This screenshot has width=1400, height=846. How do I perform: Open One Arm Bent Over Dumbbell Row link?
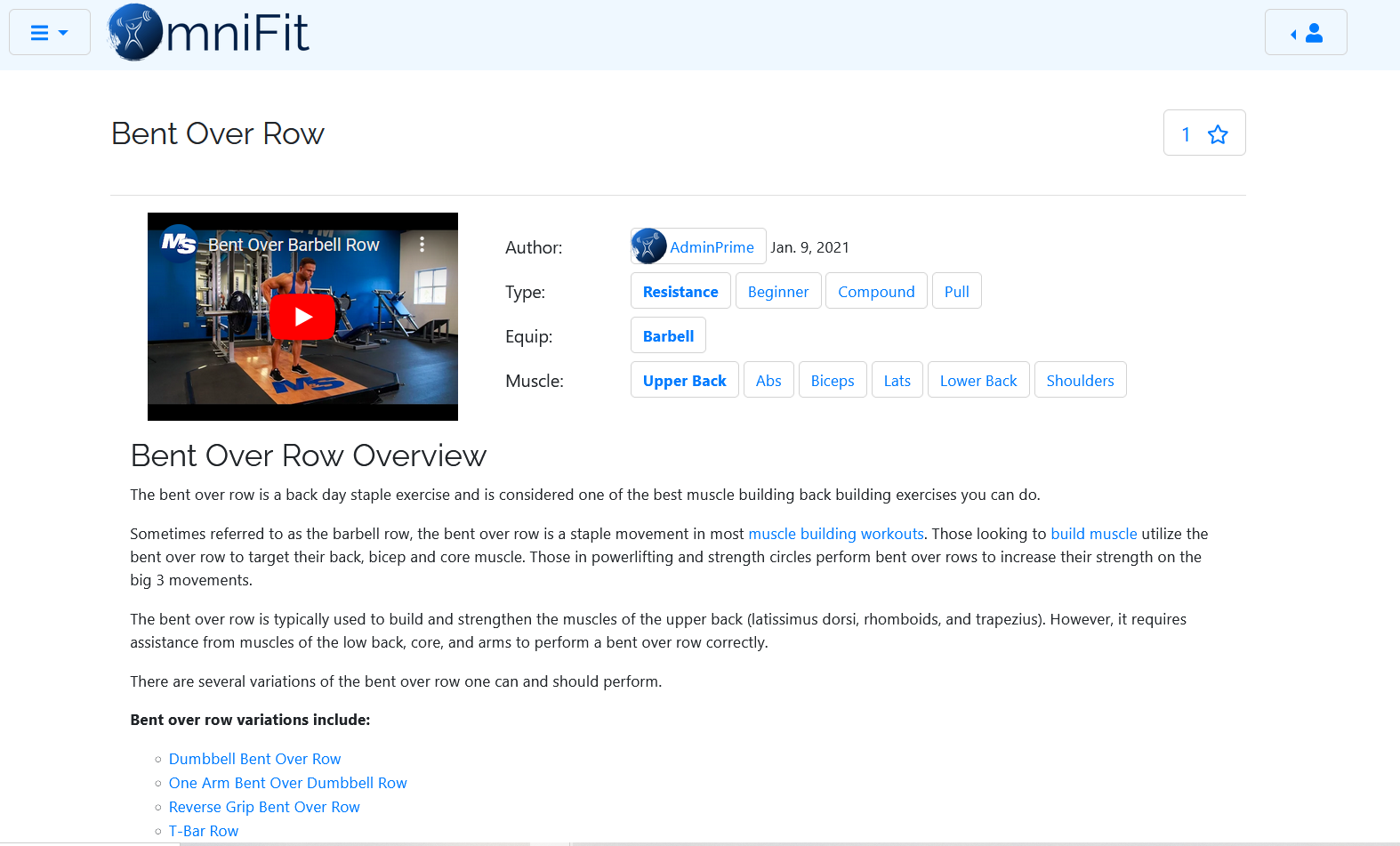coord(288,783)
